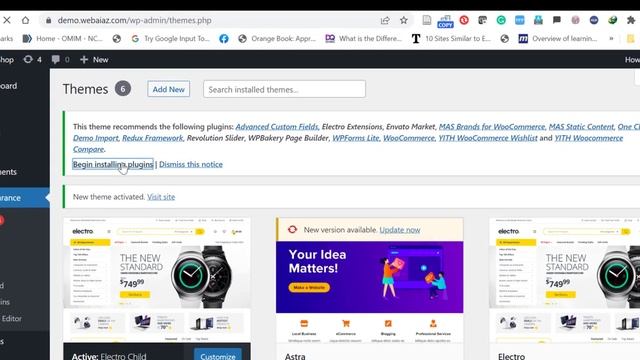Open the Redux Framework plugin link
This screenshot has width=640, height=360.
153,138
